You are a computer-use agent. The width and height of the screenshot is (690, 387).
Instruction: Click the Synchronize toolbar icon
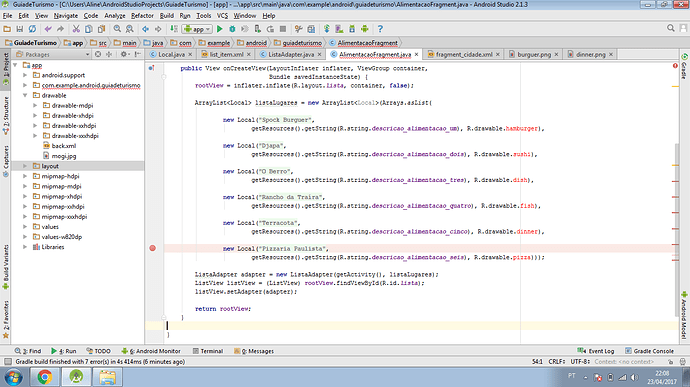tap(32, 29)
